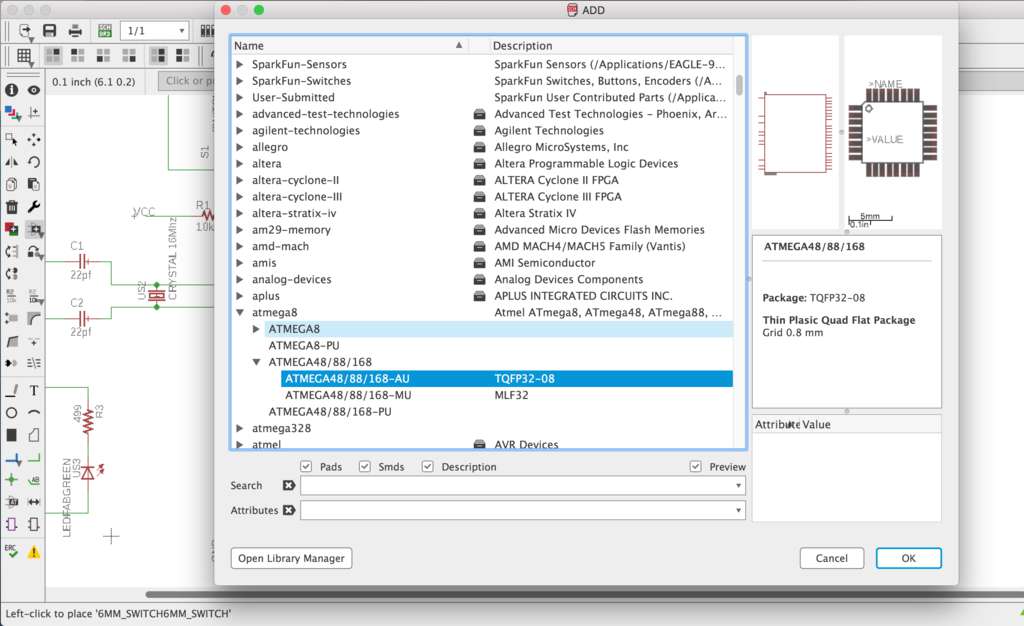This screenshot has height=626, width=1024.
Task: Select the Delete trash tool
Action: pos(12,207)
